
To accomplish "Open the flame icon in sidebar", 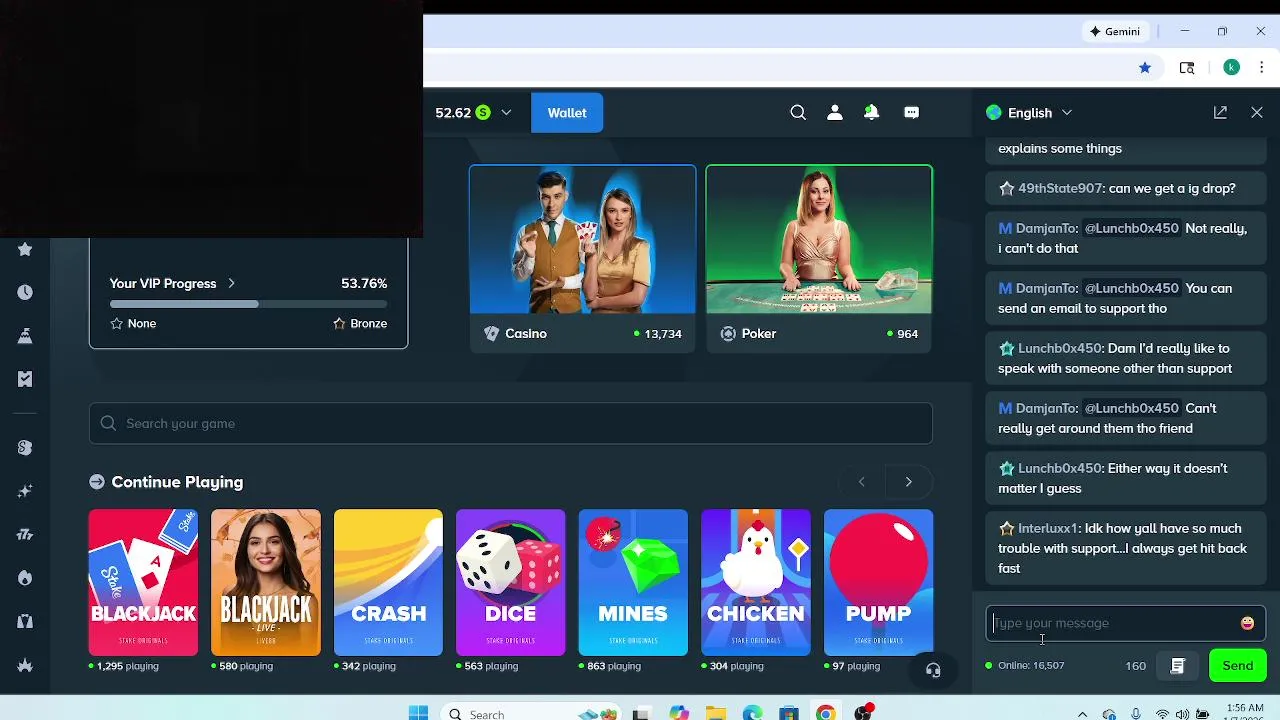I will tap(25, 578).
